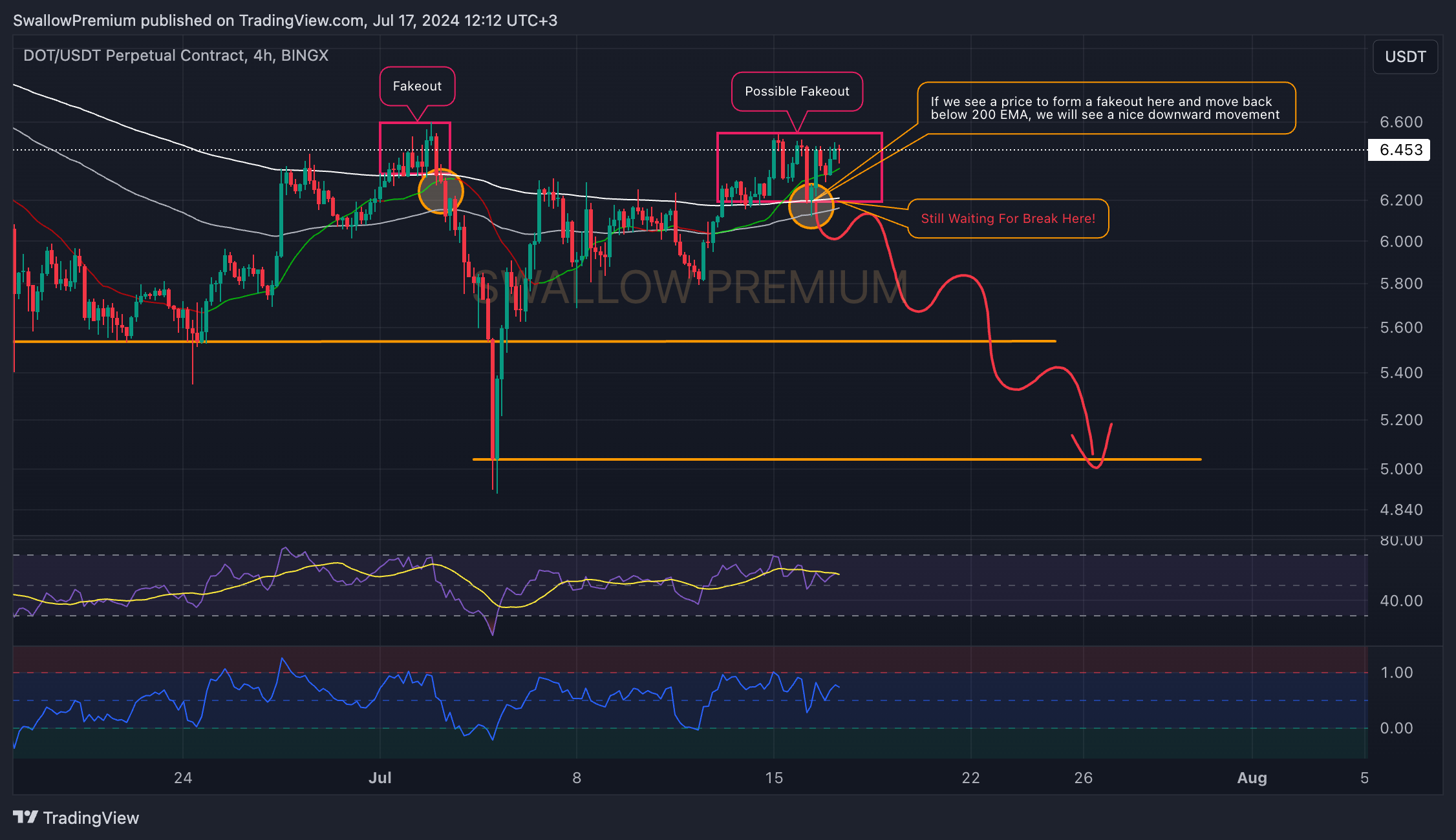Image resolution: width=1456 pixels, height=840 pixels.
Task: Click the '8' date axis label
Action: click(577, 778)
